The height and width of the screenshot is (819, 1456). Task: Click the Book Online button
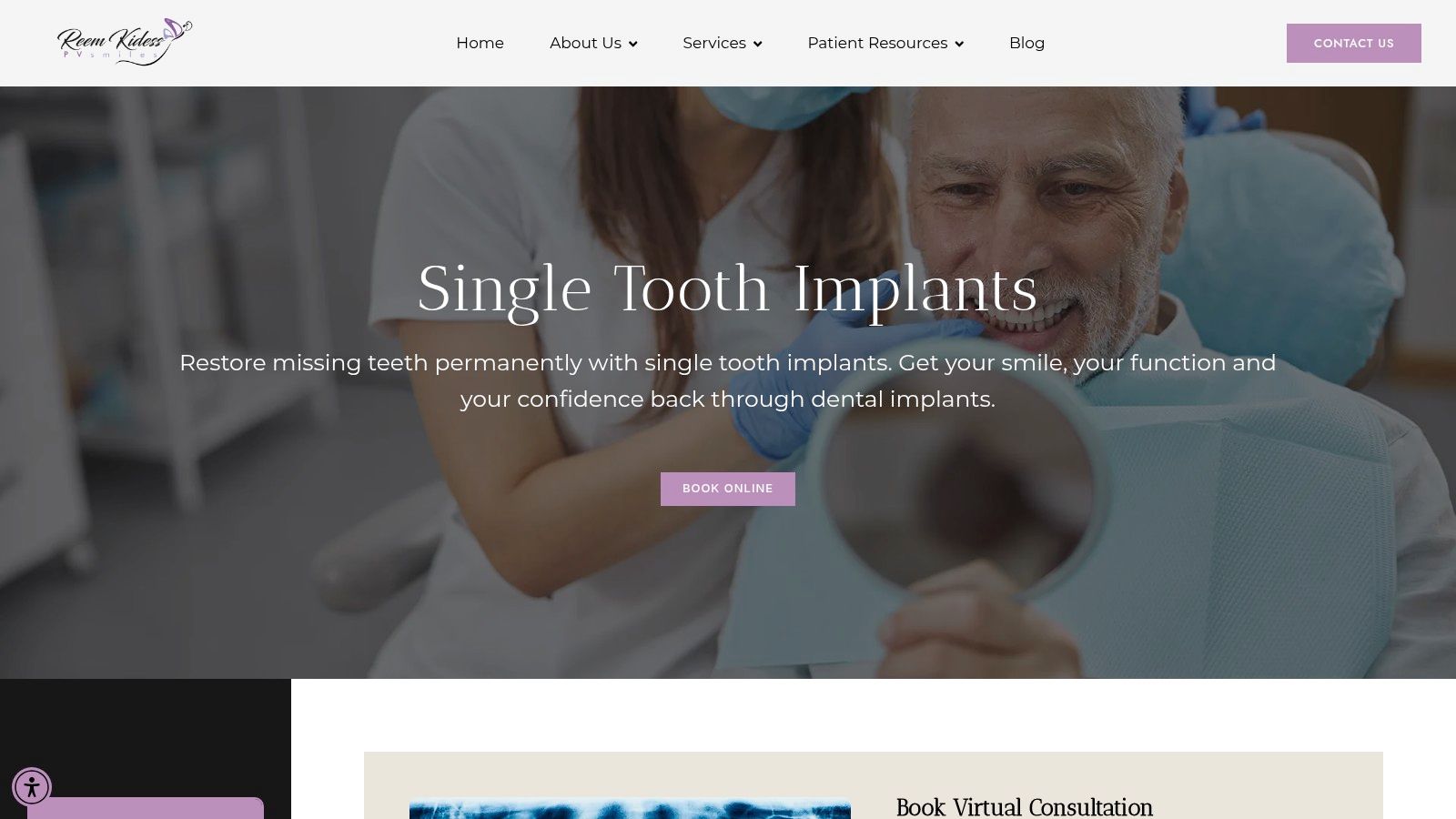tap(728, 489)
